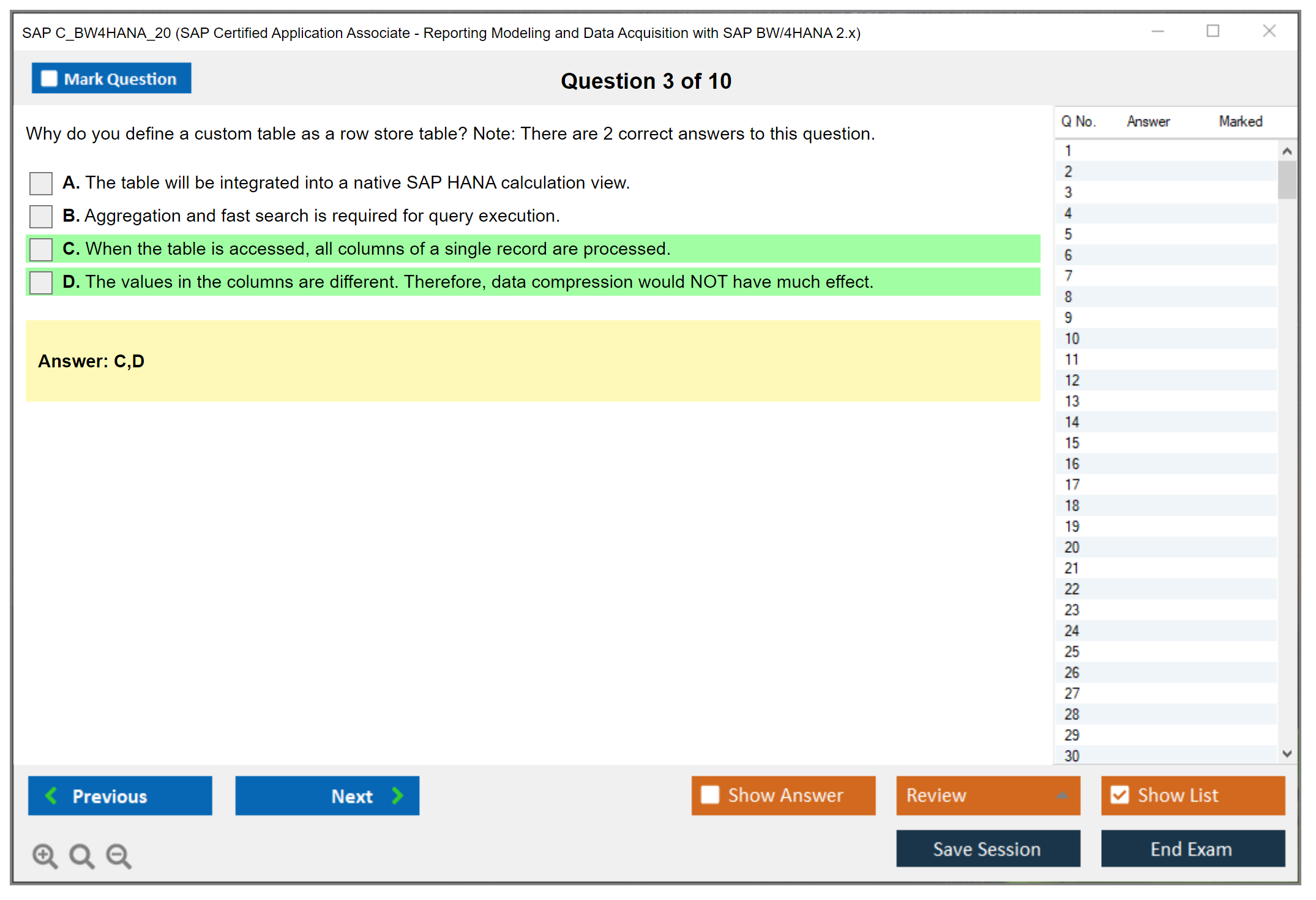This screenshot has height=900, width=1316.
Task: Click the green left arrow on Previous
Action: [52, 795]
